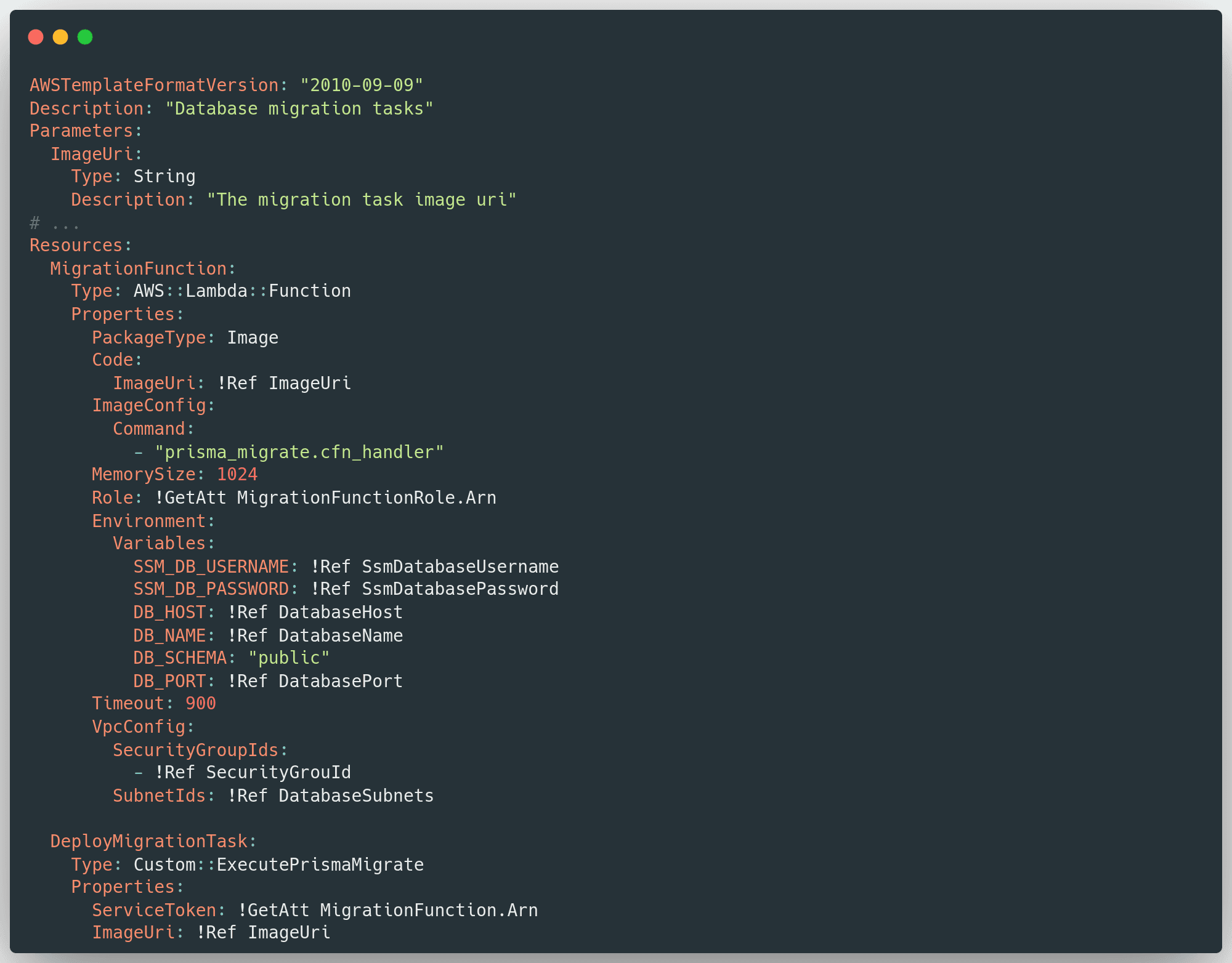Screen dimensions: 1232x963
Task: Click the green maximize window dot
Action: click(x=85, y=38)
